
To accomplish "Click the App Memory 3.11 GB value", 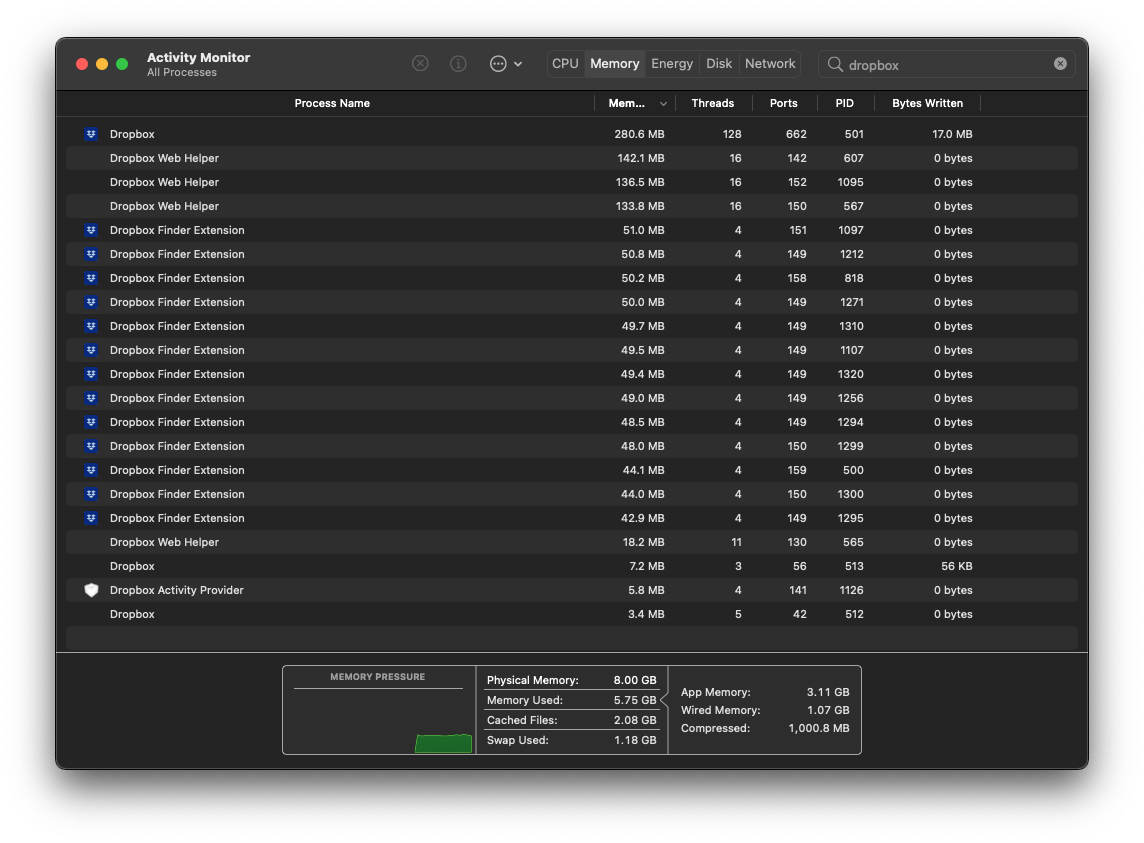I will pyautogui.click(x=828, y=692).
